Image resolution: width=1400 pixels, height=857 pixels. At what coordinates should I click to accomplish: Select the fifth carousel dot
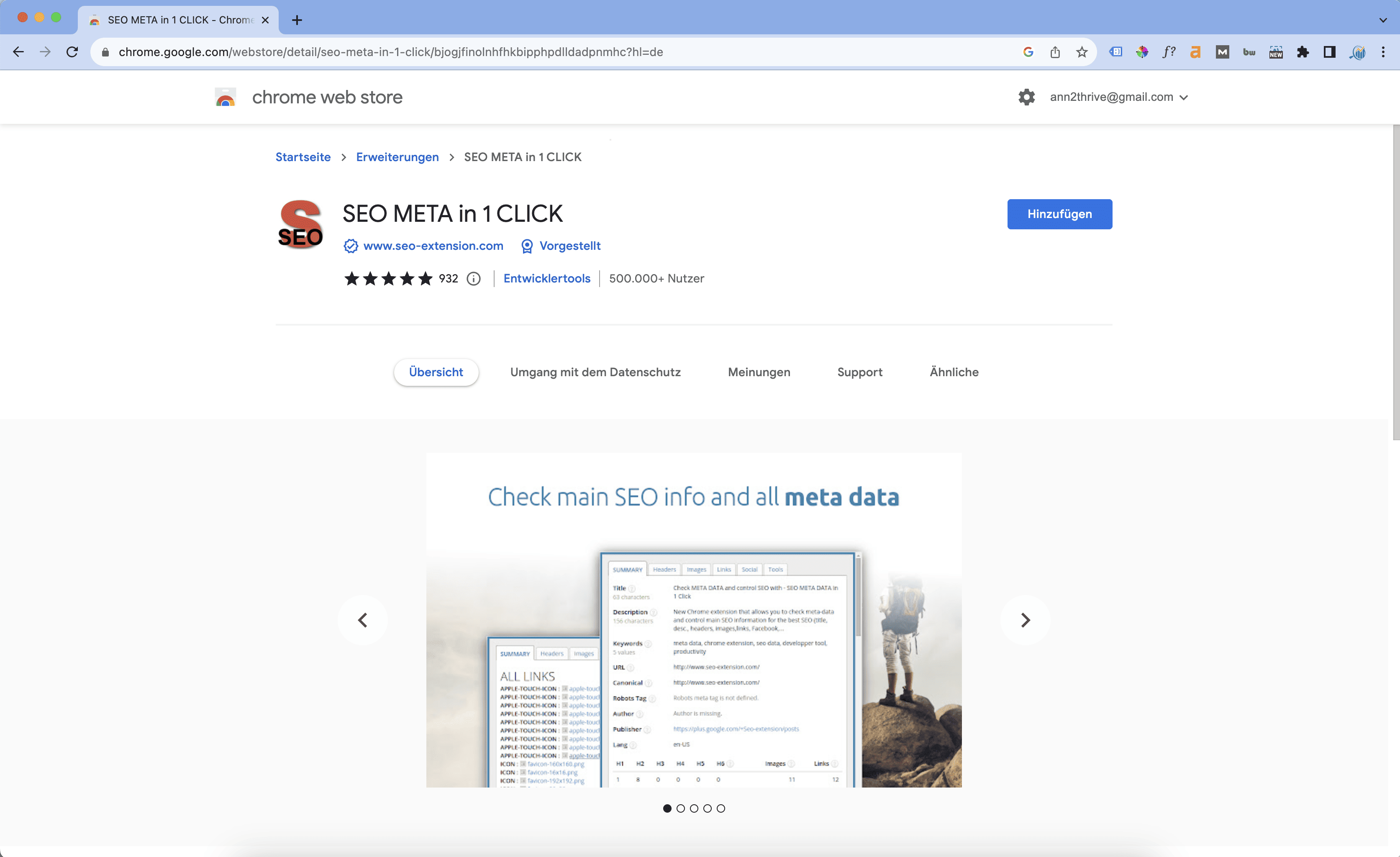pyautogui.click(x=721, y=808)
